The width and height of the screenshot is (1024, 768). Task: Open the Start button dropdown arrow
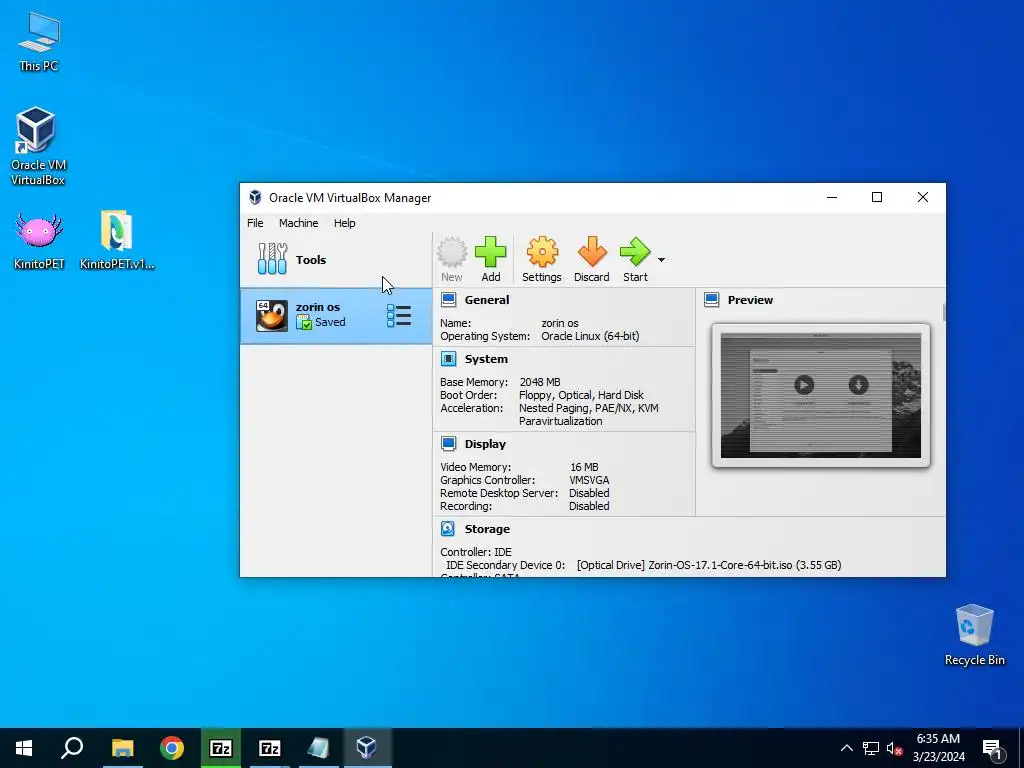661,260
